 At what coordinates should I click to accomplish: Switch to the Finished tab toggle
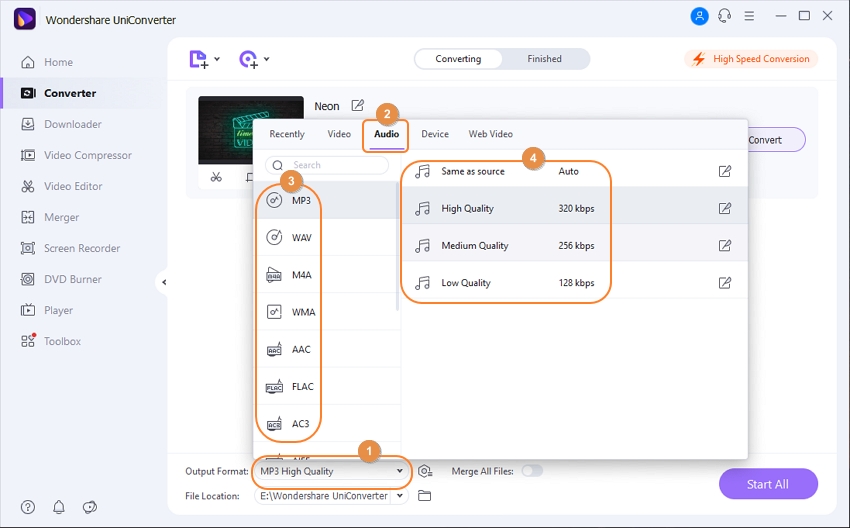544,59
